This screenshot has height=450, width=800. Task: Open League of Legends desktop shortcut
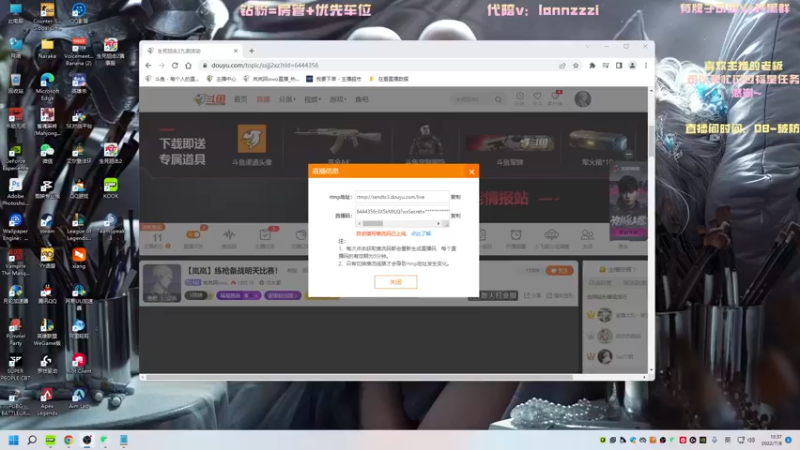pos(79,227)
